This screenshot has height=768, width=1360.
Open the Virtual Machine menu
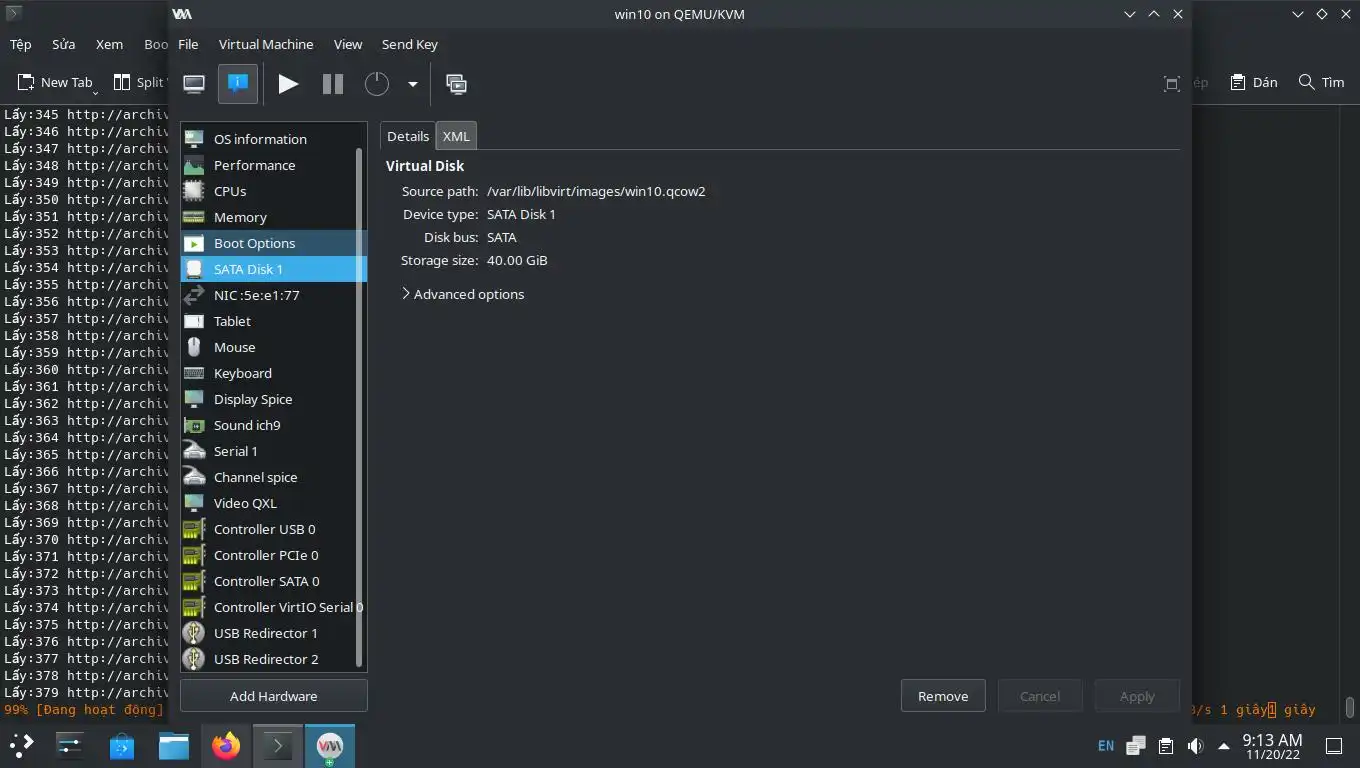pyautogui.click(x=266, y=44)
